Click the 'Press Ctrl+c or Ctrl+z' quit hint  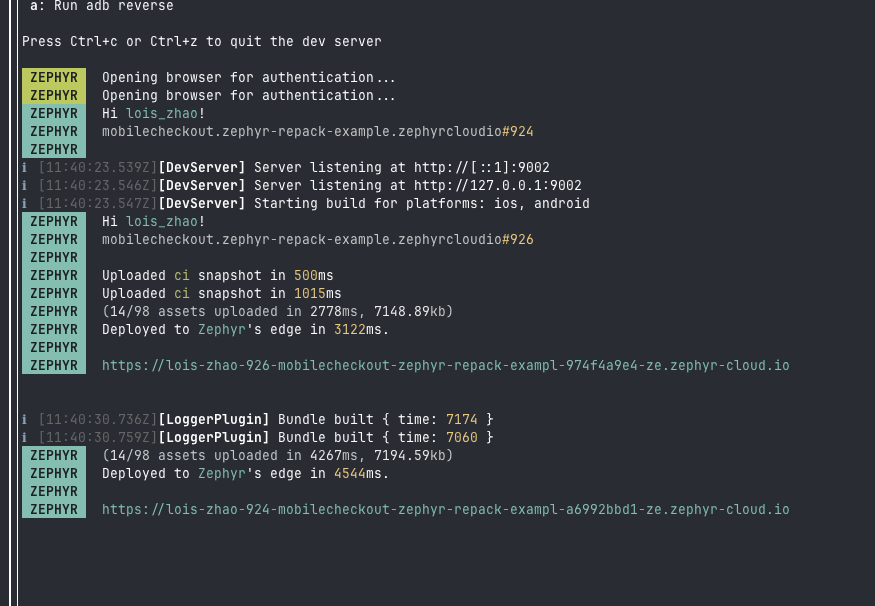(x=201, y=42)
